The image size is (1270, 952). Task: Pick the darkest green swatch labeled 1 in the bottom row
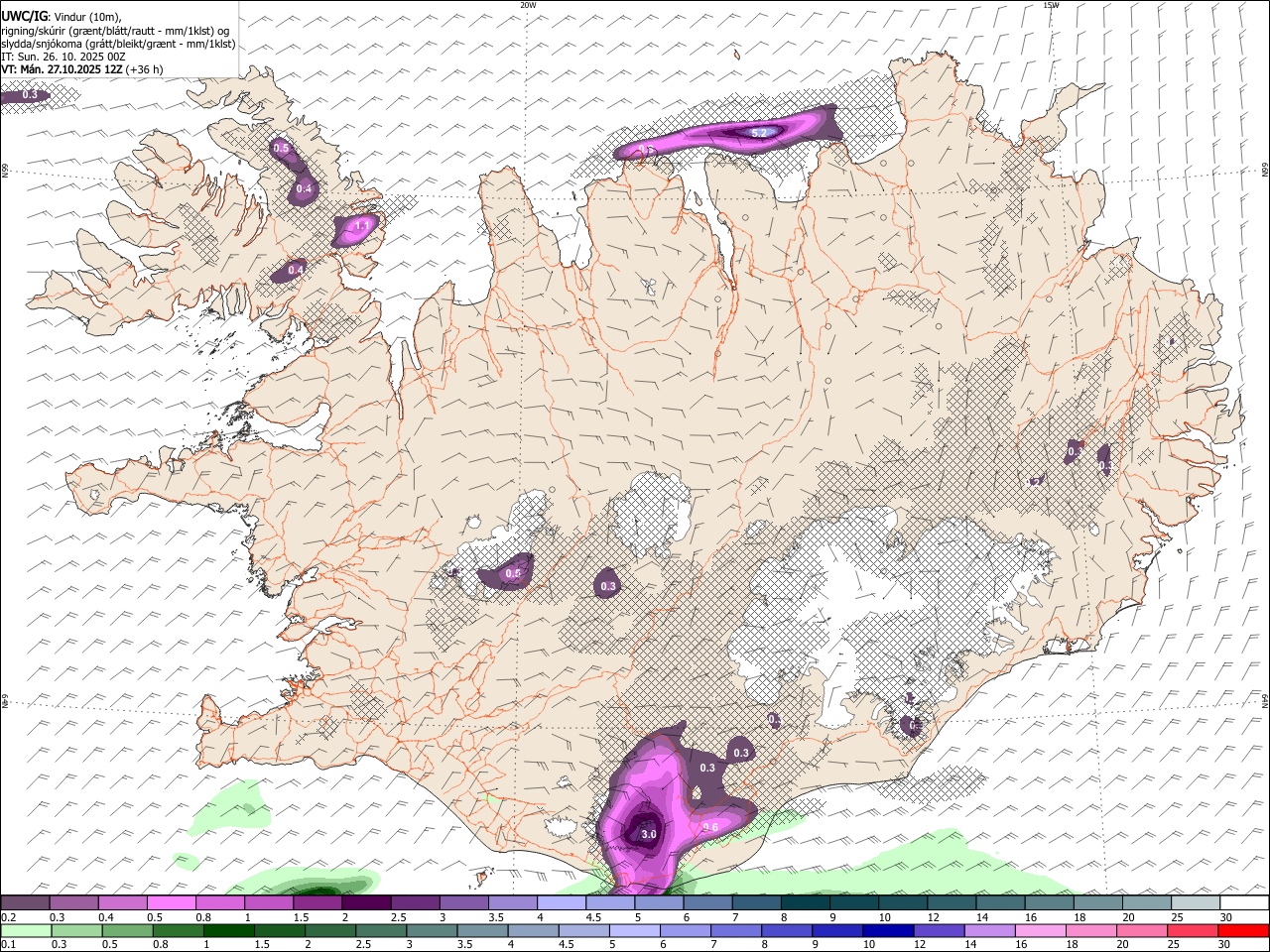(230, 930)
